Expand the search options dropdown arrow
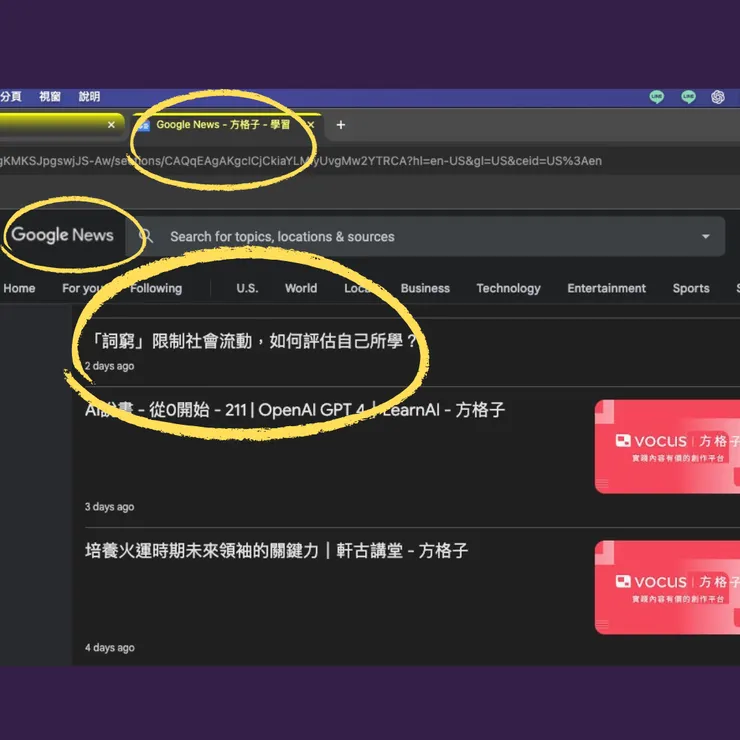 [706, 236]
